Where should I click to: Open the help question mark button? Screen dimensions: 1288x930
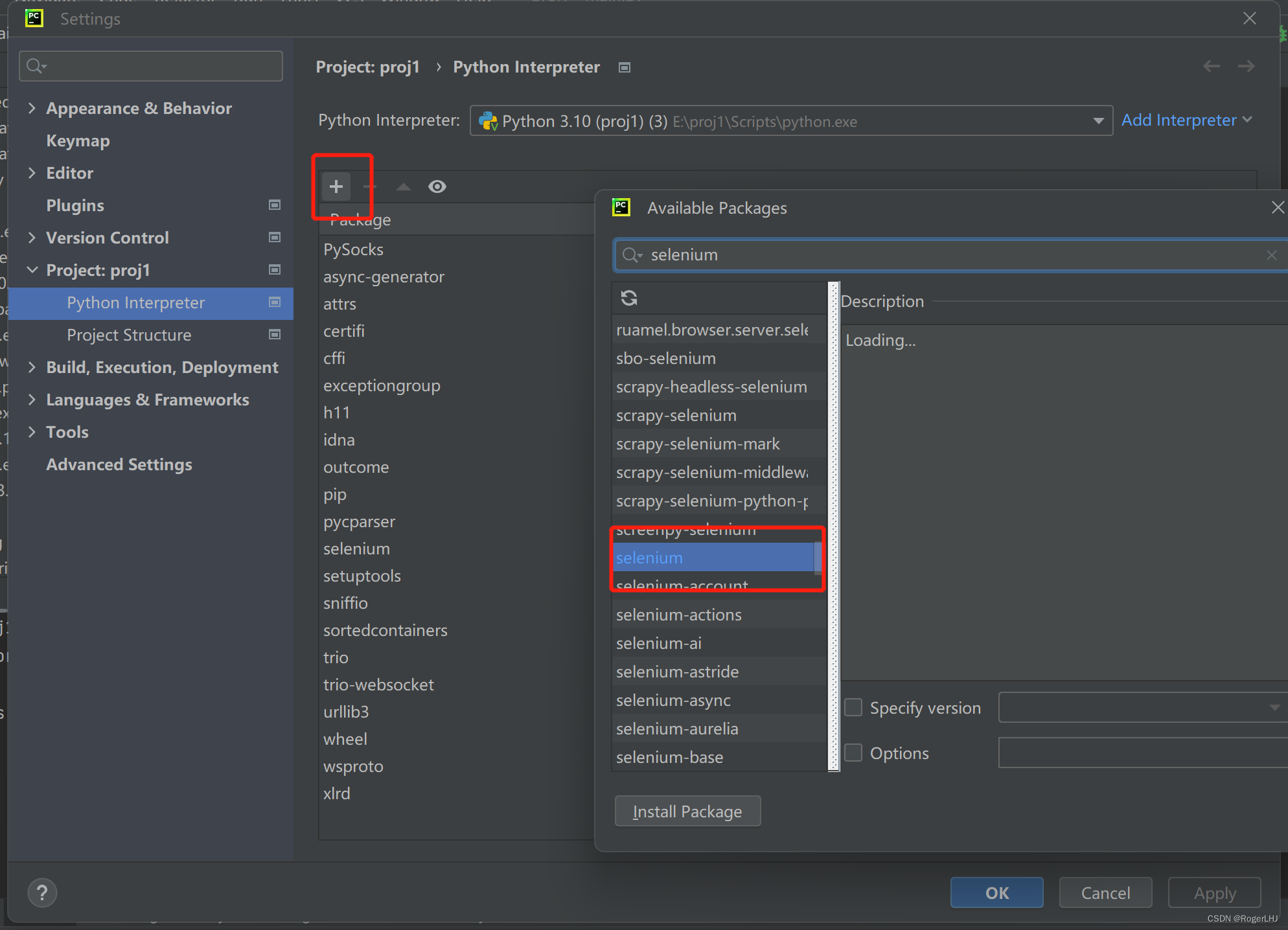pyautogui.click(x=42, y=893)
